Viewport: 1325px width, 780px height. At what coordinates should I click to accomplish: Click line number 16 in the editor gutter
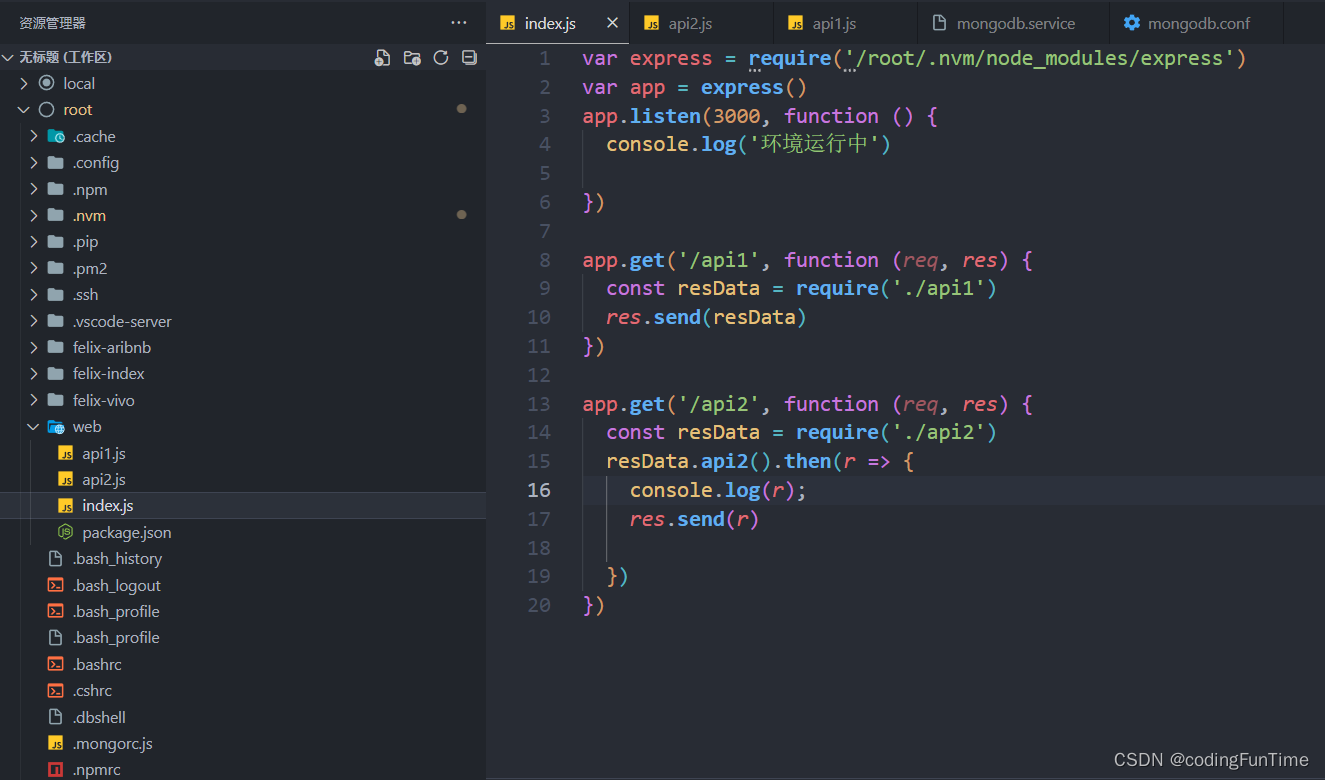point(539,490)
